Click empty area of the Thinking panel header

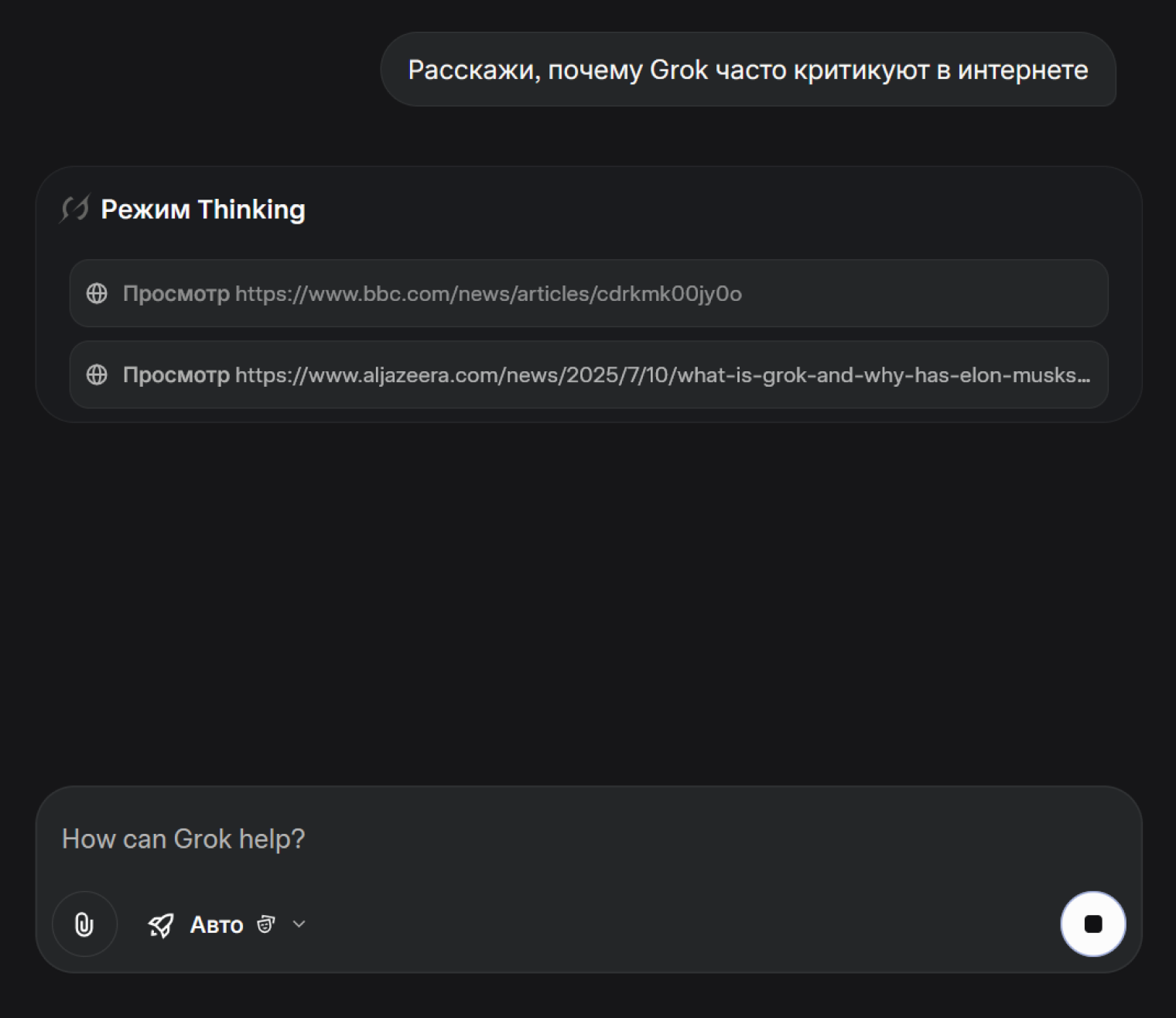click(696, 210)
